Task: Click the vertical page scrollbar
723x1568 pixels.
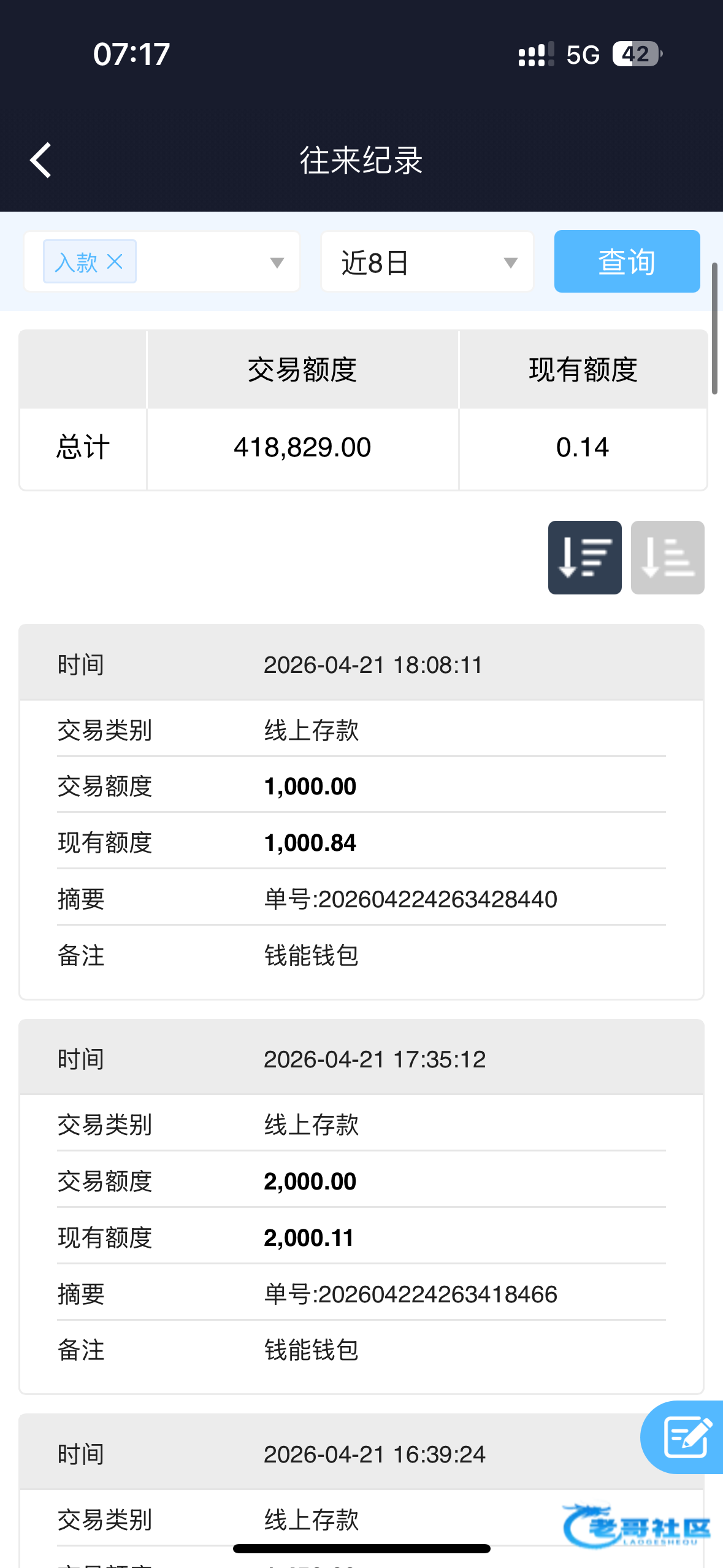Action: pos(714,328)
